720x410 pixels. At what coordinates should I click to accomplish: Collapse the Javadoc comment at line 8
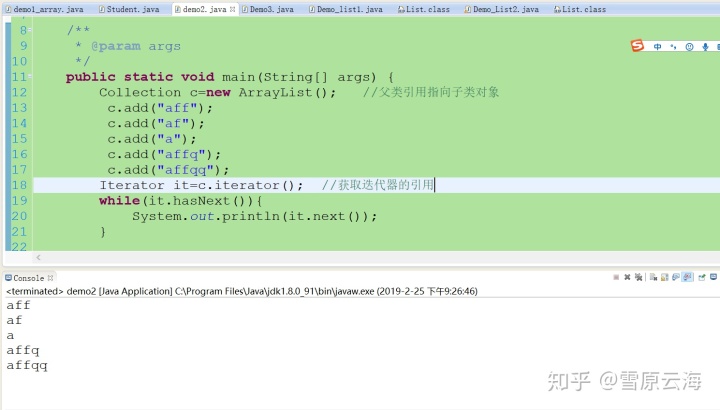(29, 30)
